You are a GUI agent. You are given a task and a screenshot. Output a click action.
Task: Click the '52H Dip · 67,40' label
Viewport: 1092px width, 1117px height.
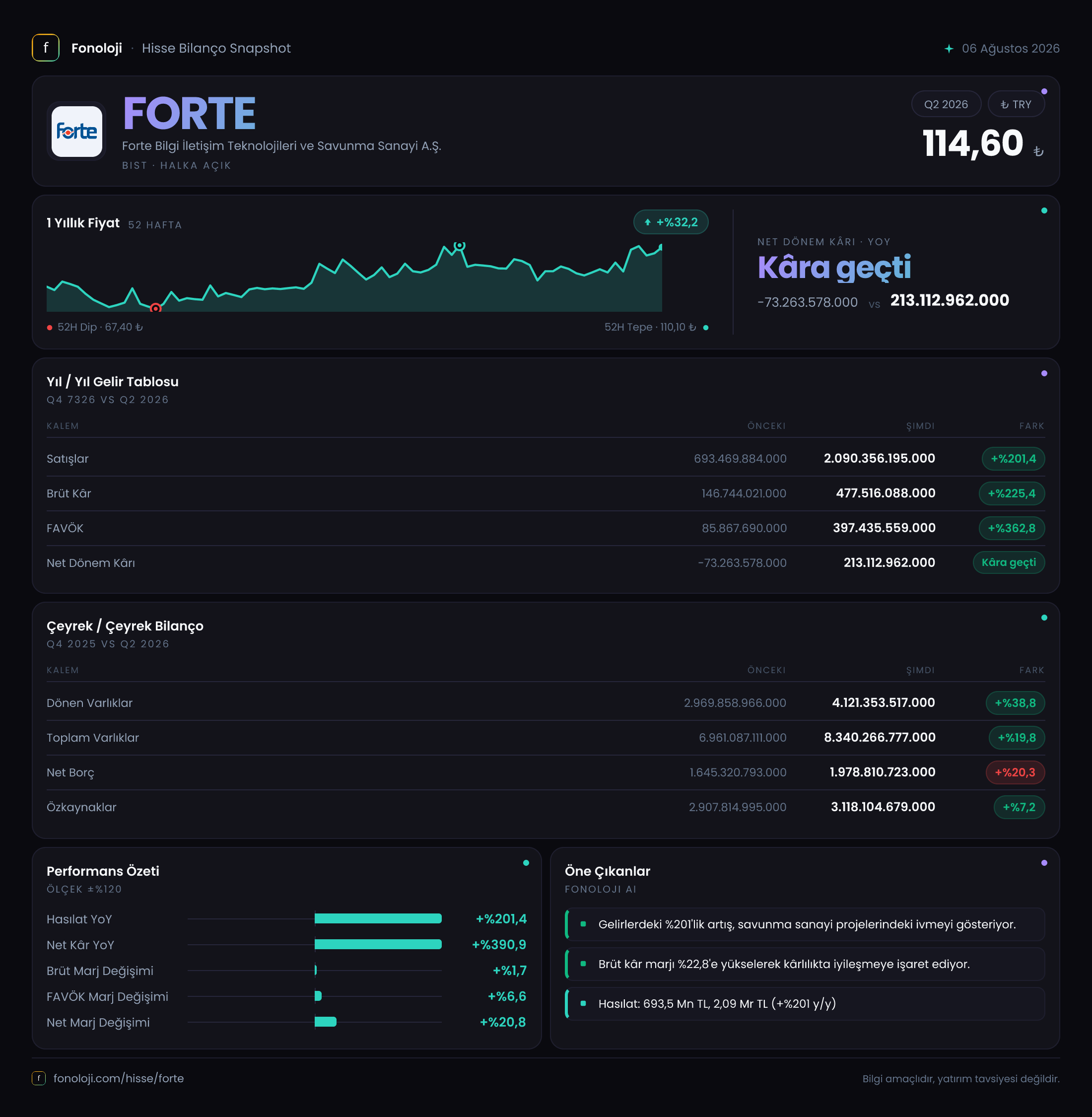(100, 327)
